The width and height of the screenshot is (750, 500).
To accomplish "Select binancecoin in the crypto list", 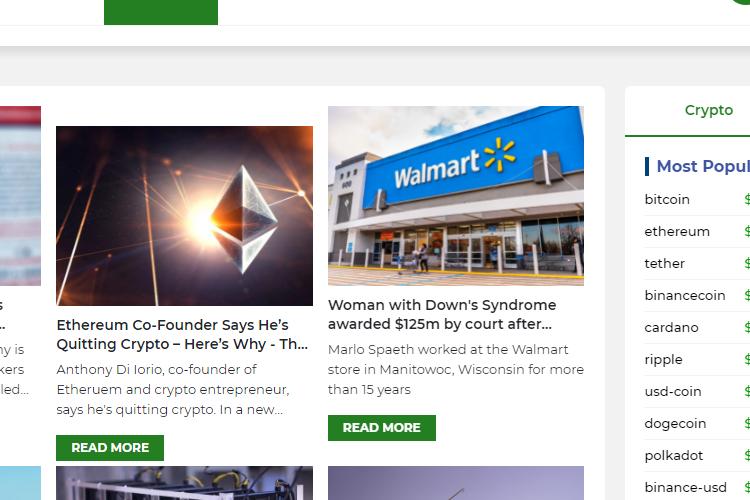I will tap(684, 296).
